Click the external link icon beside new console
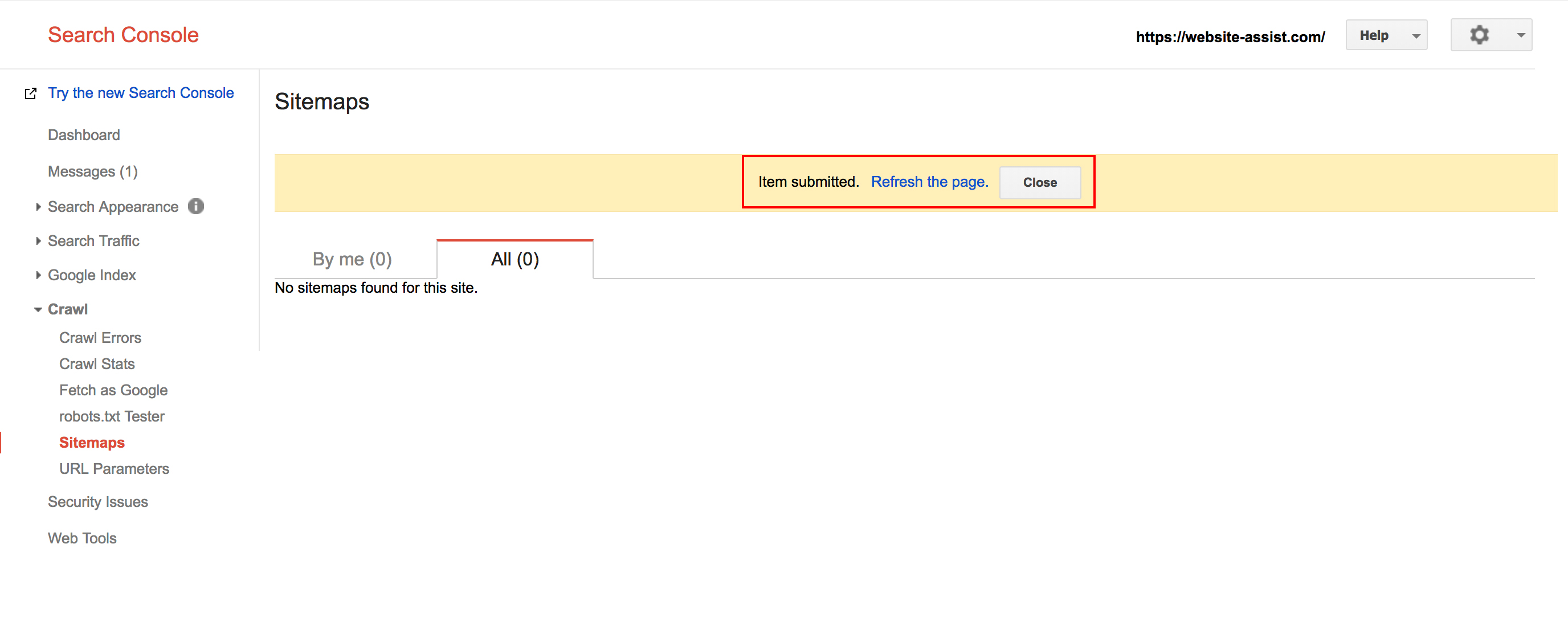Screen dimensions: 1568x622 pos(30,93)
